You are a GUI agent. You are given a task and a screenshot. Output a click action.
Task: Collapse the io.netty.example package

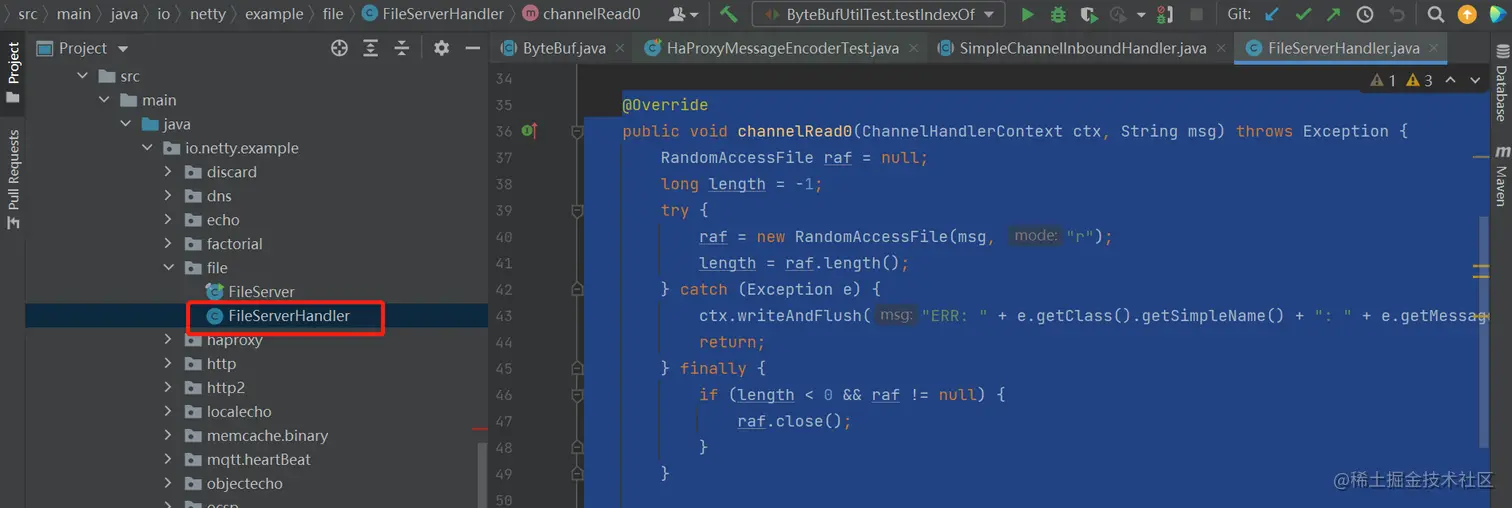(147, 148)
